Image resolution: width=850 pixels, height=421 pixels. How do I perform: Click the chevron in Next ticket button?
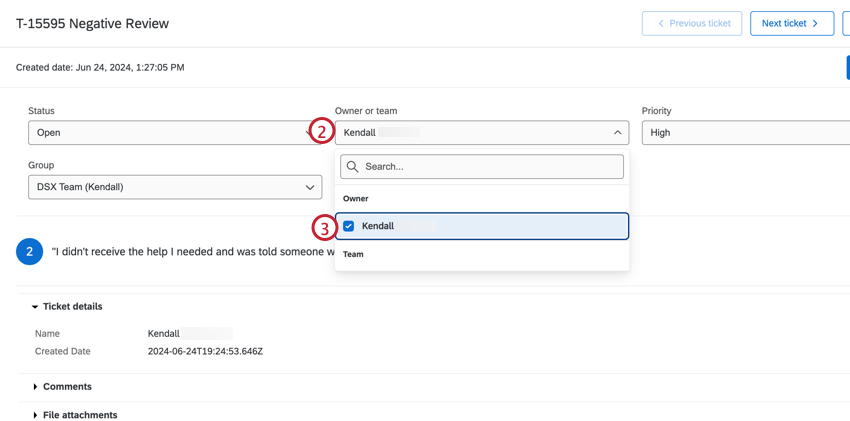pos(816,23)
